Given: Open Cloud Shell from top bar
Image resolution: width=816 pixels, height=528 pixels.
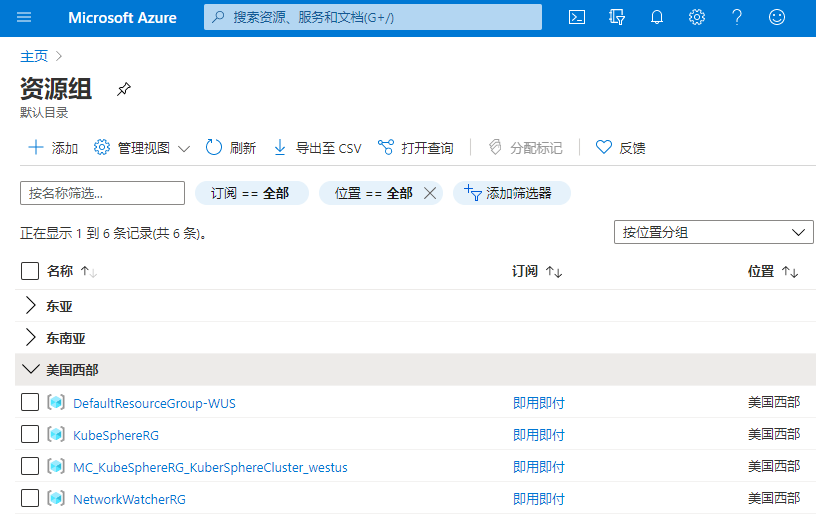Looking at the screenshot, I should pyautogui.click(x=577, y=18).
